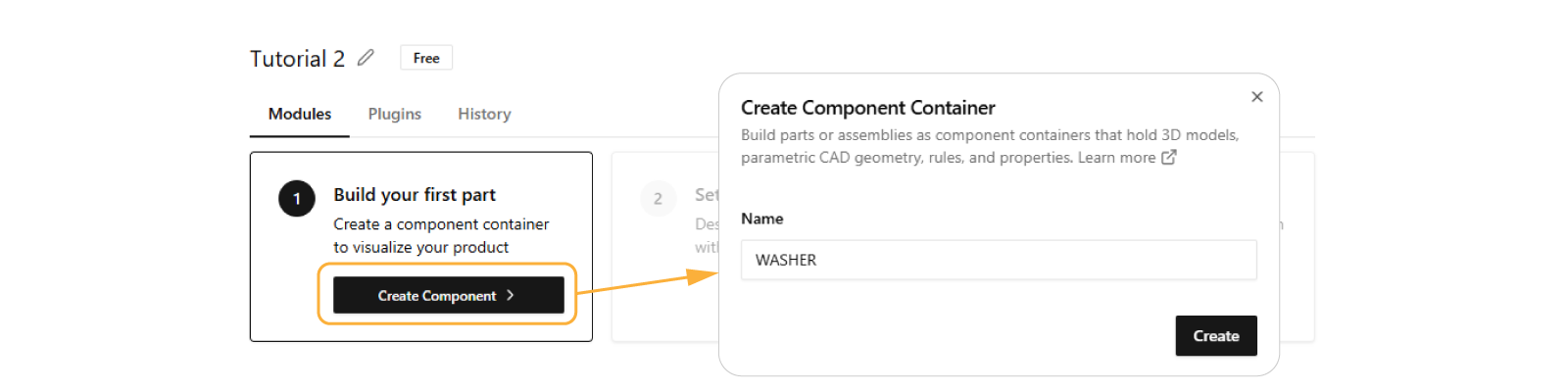The image size is (1568, 392).
Task: Click the chevron arrow on Create Component
Action: (x=511, y=295)
